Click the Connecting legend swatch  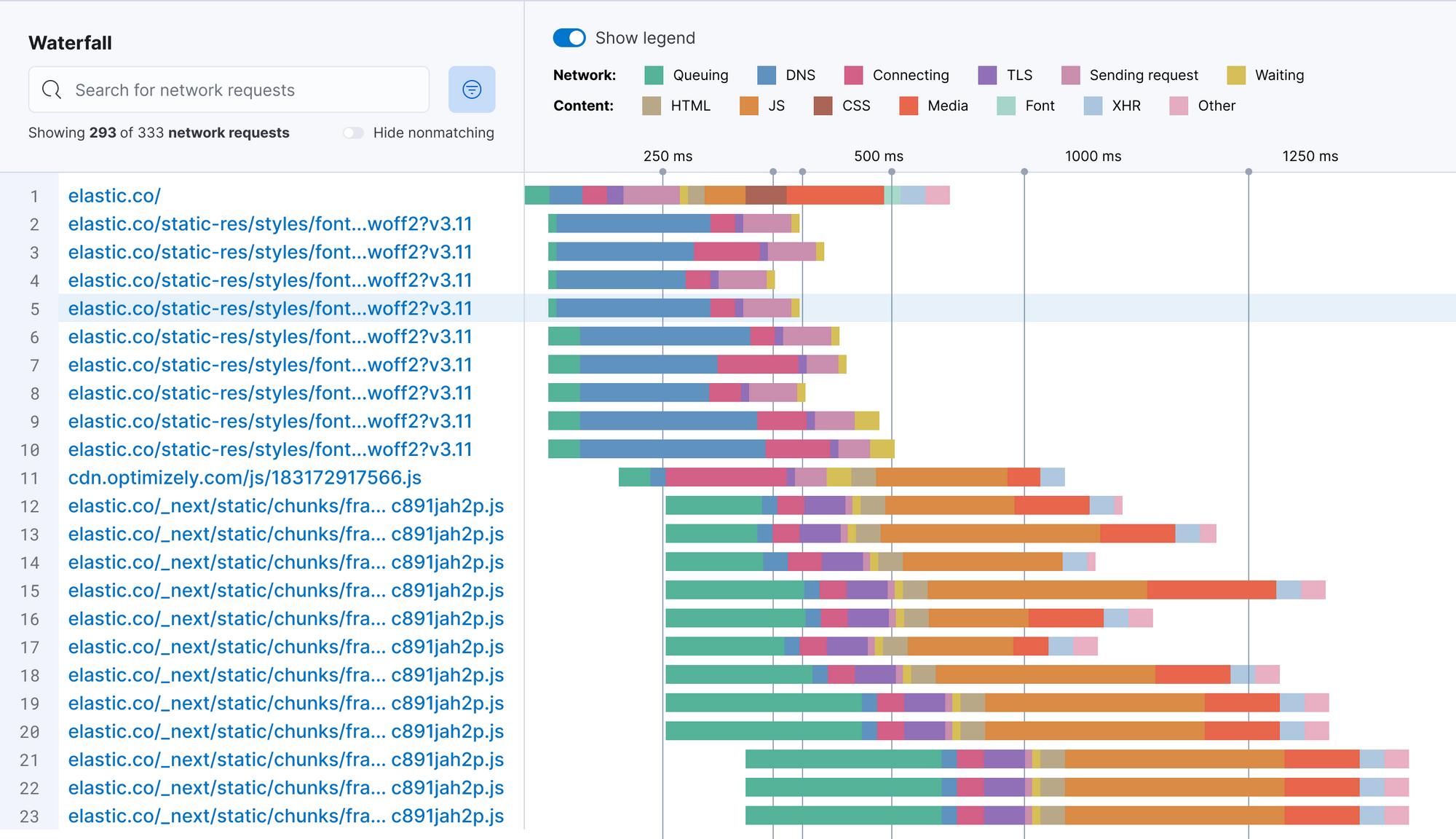pyautogui.click(x=852, y=75)
